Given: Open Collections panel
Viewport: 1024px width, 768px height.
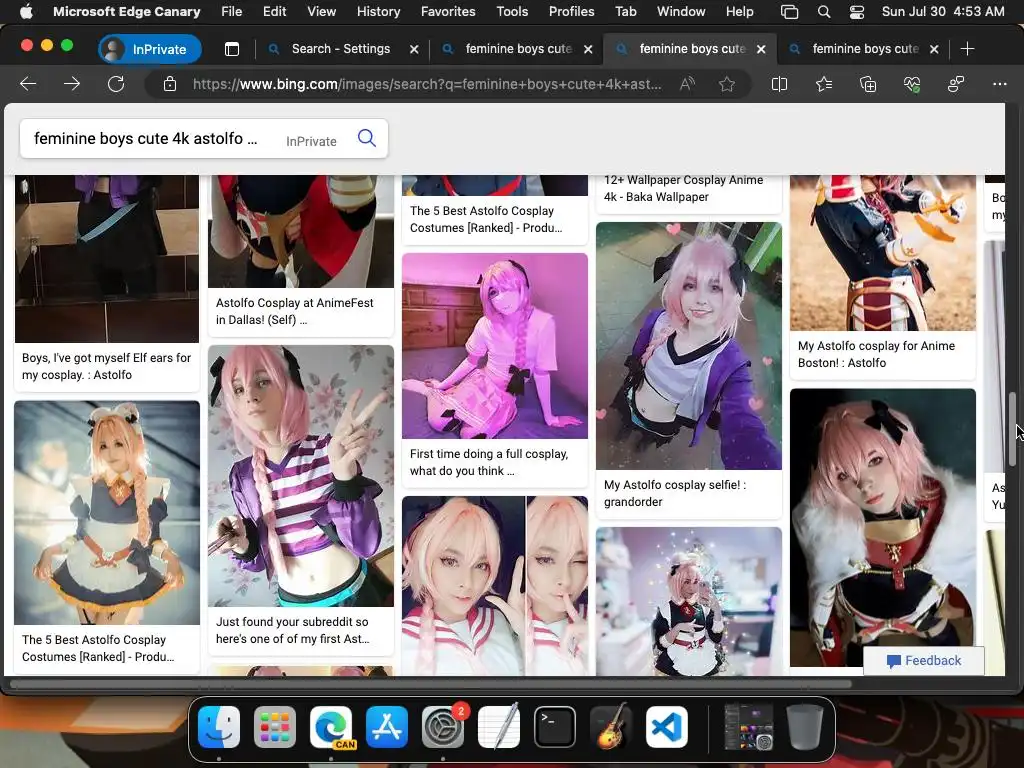Looking at the screenshot, I should pyautogui.click(x=868, y=84).
